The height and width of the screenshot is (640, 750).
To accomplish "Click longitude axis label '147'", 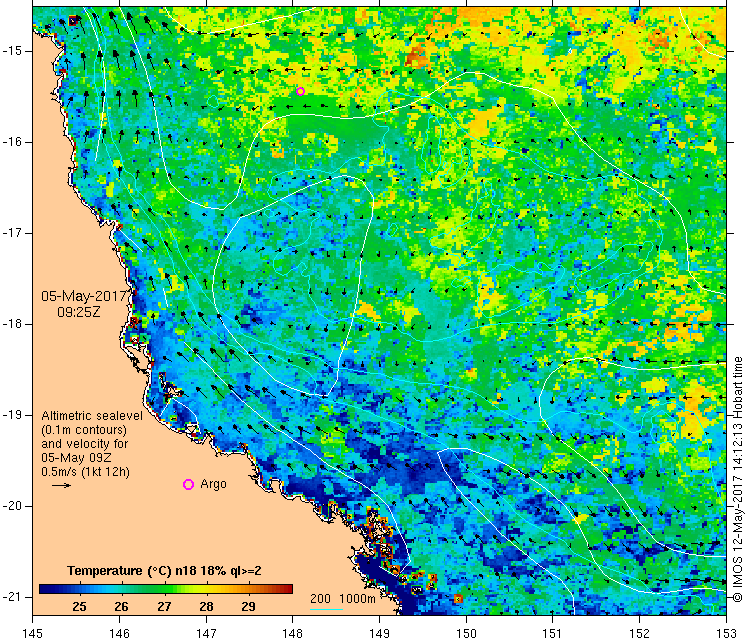I will tap(206, 633).
